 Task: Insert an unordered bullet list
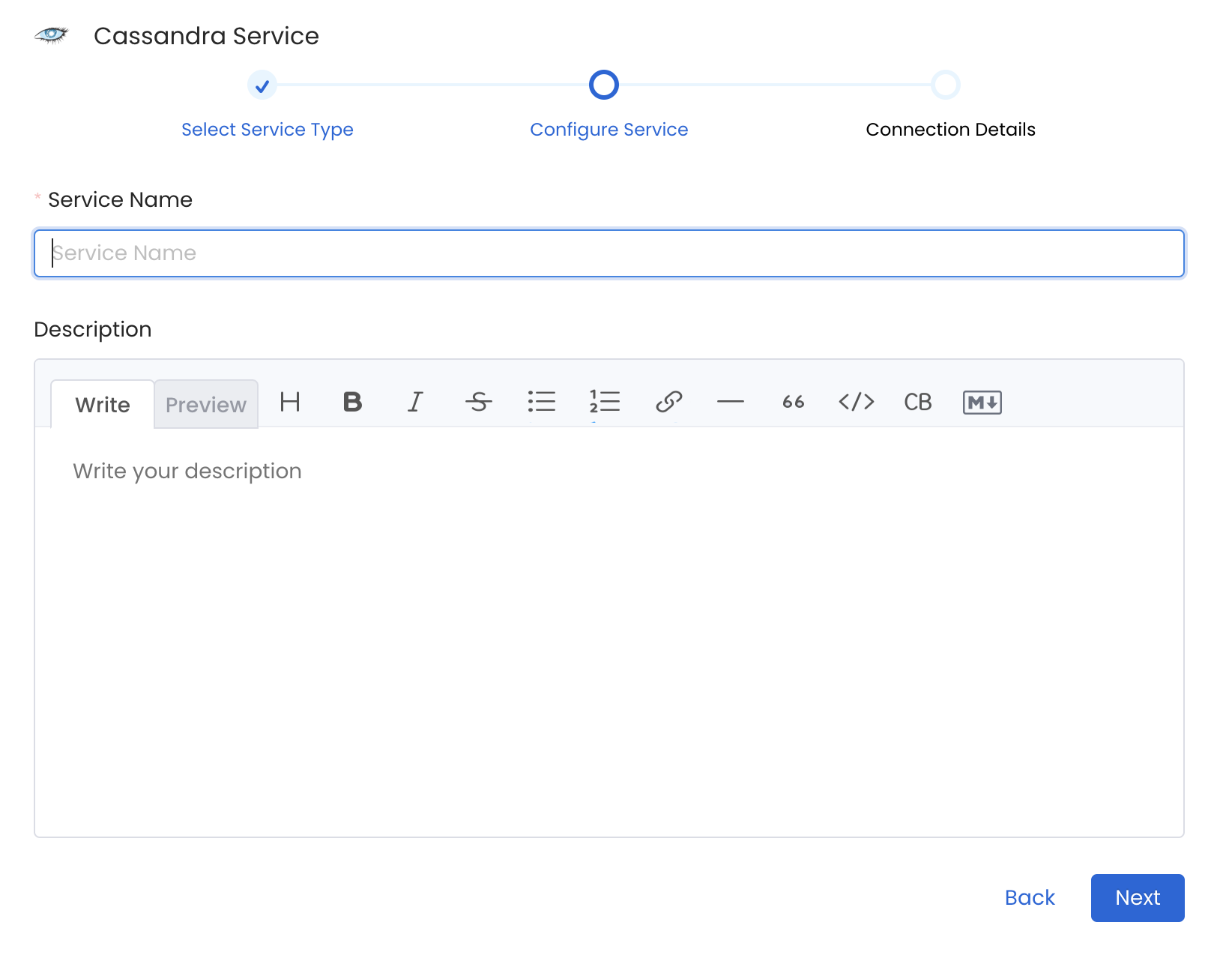(541, 403)
